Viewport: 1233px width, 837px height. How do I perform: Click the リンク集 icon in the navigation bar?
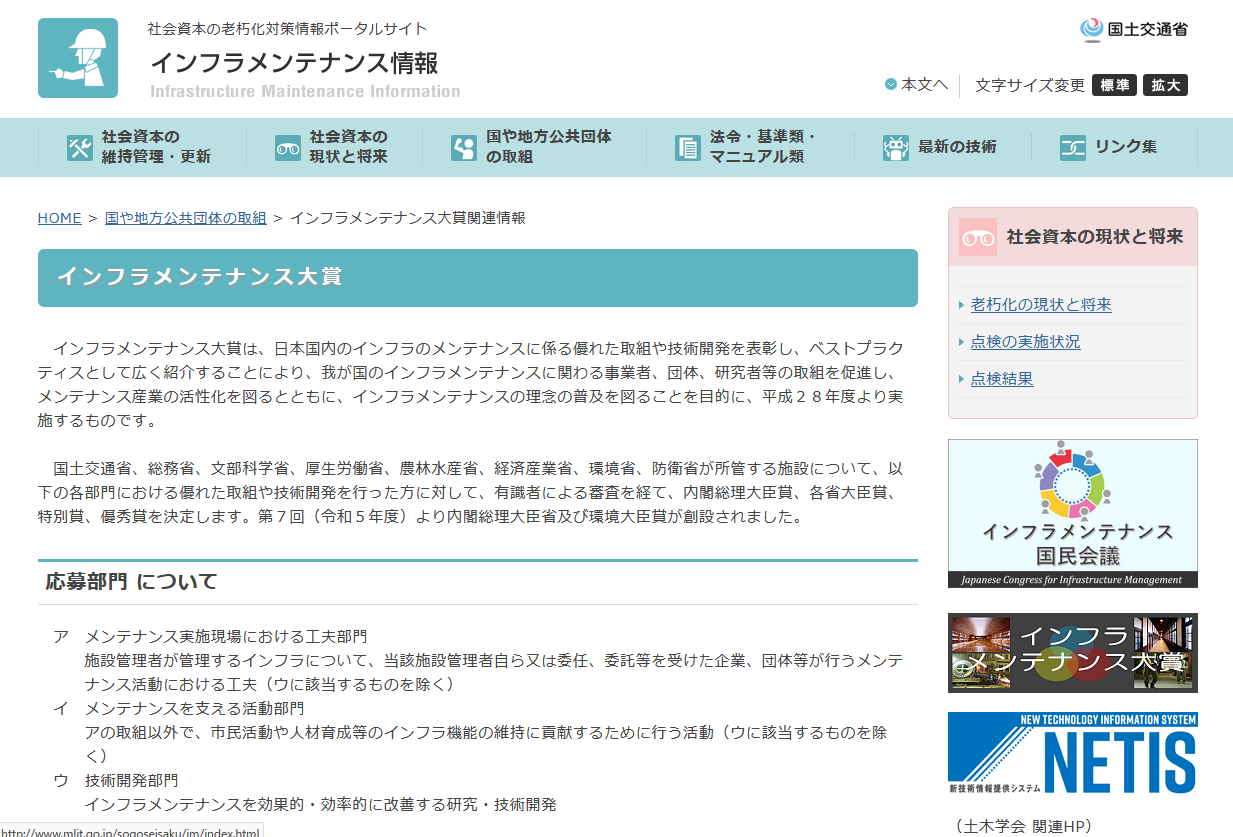pos(1073,147)
